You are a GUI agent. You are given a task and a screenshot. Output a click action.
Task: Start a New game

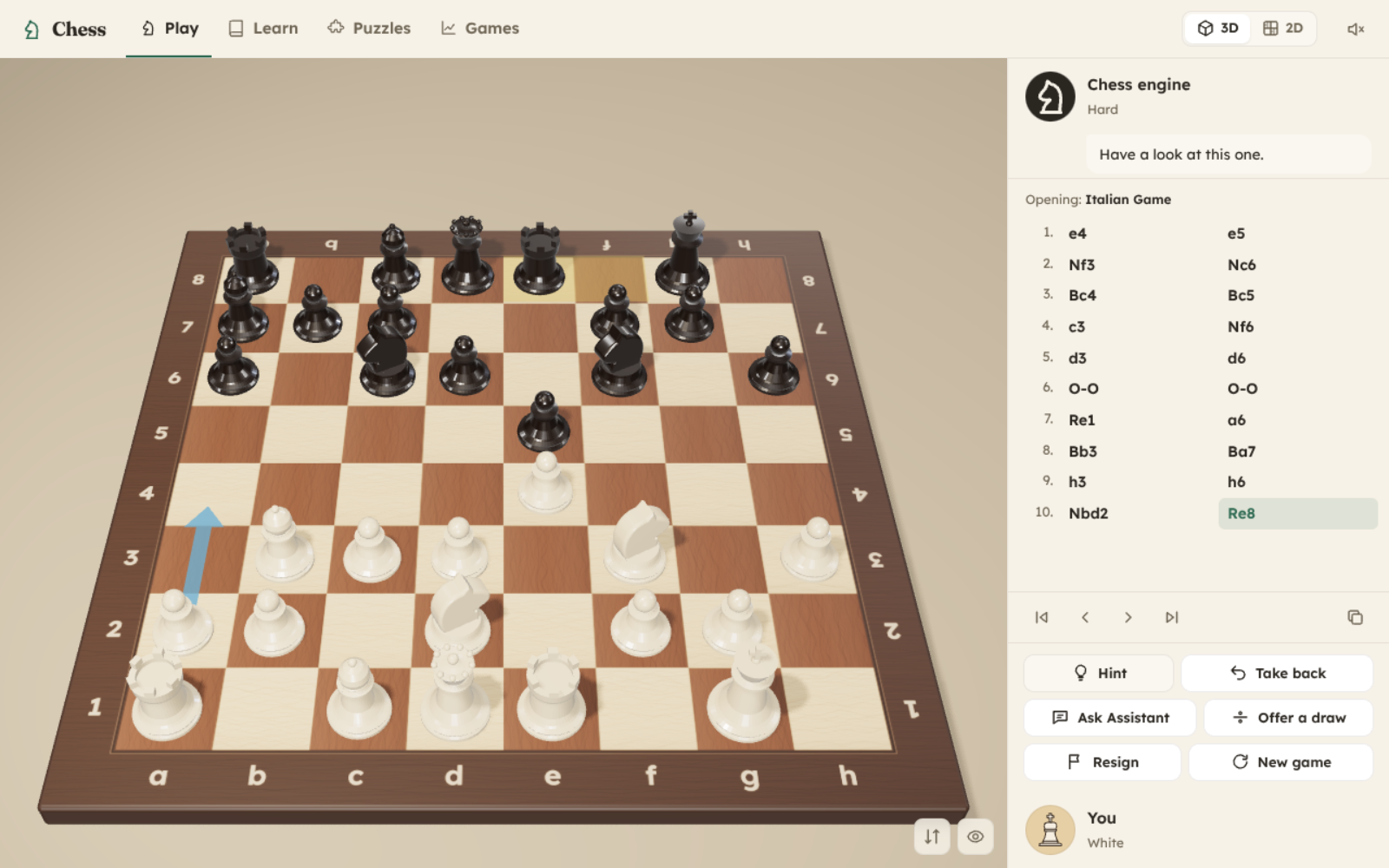pyautogui.click(x=1280, y=762)
